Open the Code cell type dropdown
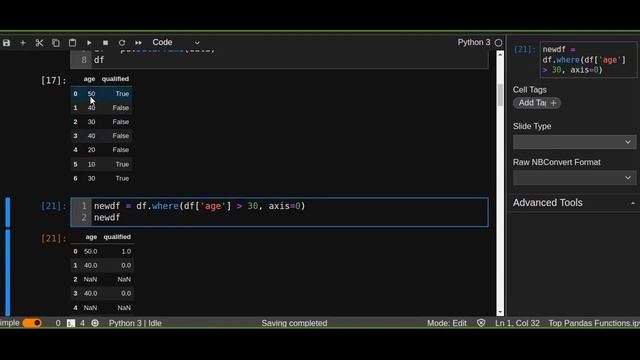This screenshot has width=640, height=360. click(x=176, y=42)
